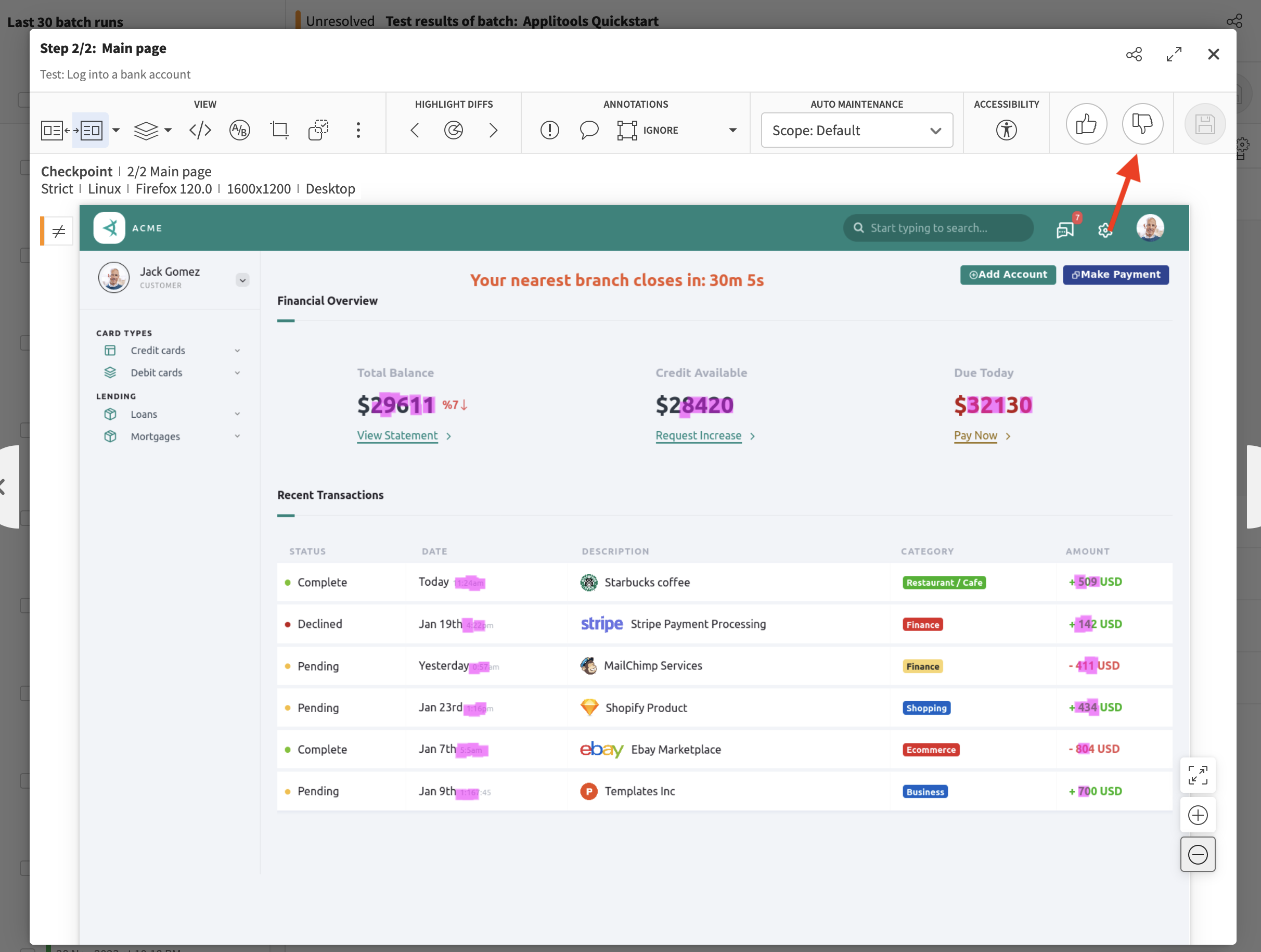Click the Request Increase link

[x=698, y=435]
